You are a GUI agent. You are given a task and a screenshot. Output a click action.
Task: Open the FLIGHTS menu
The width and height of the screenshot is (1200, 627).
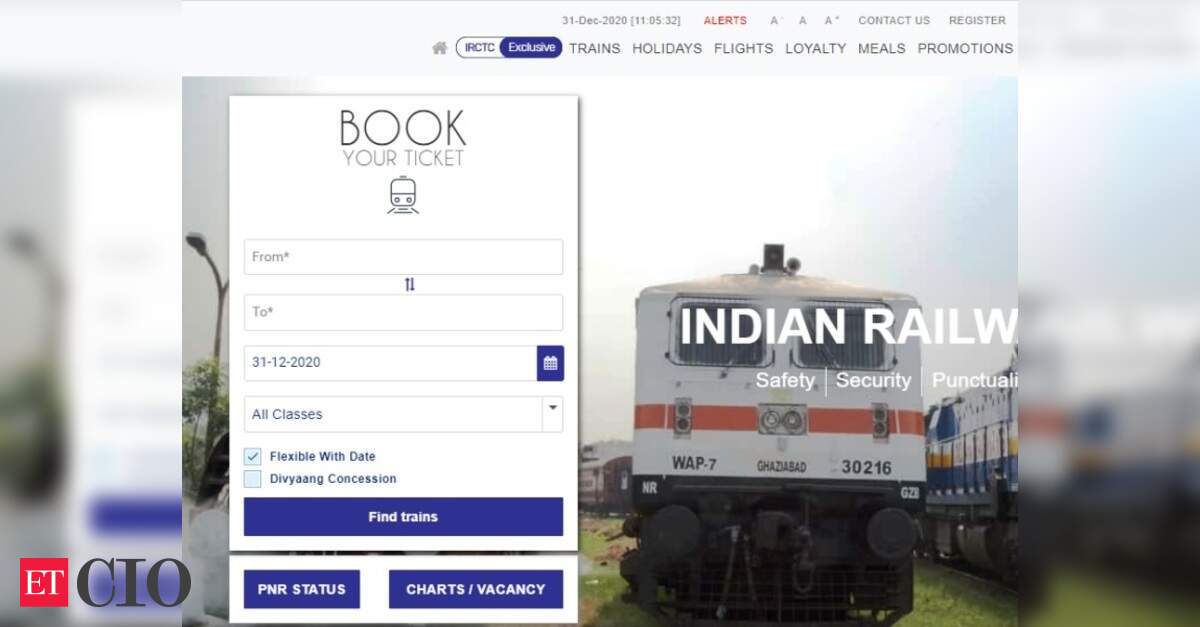[743, 48]
